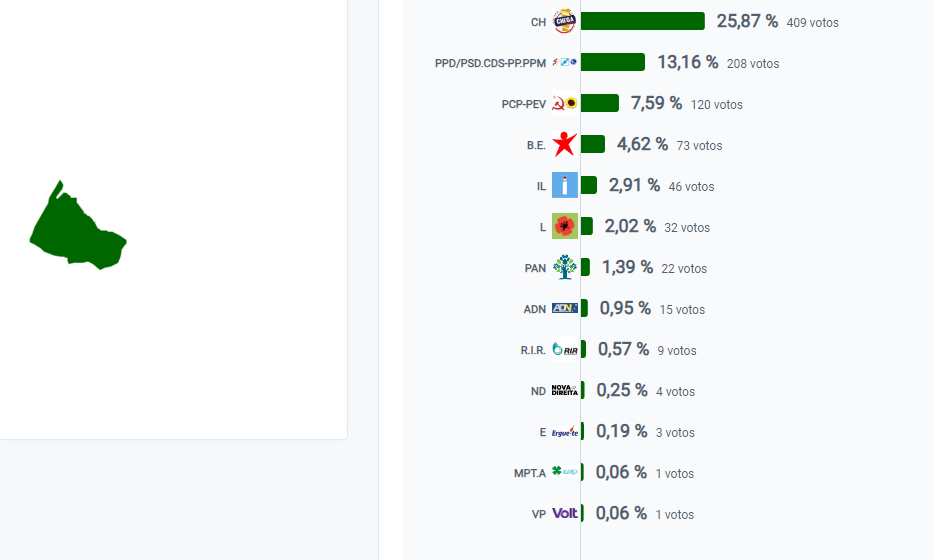The height and width of the screenshot is (560, 934).
Task: Click the IL blue party logo
Action: (565, 185)
